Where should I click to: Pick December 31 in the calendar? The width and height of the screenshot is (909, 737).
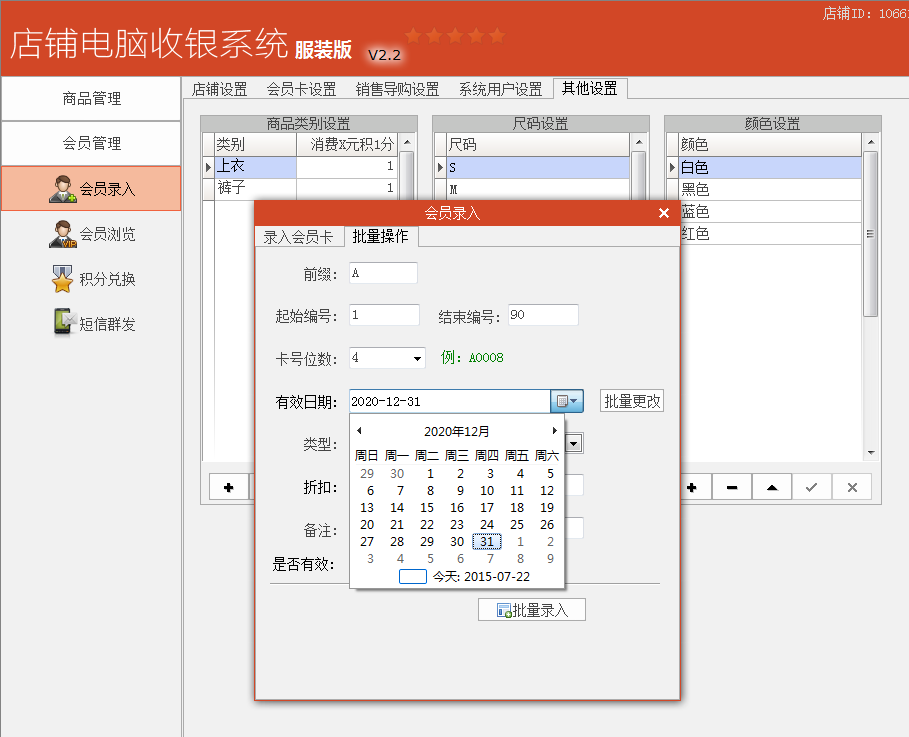tap(486, 542)
